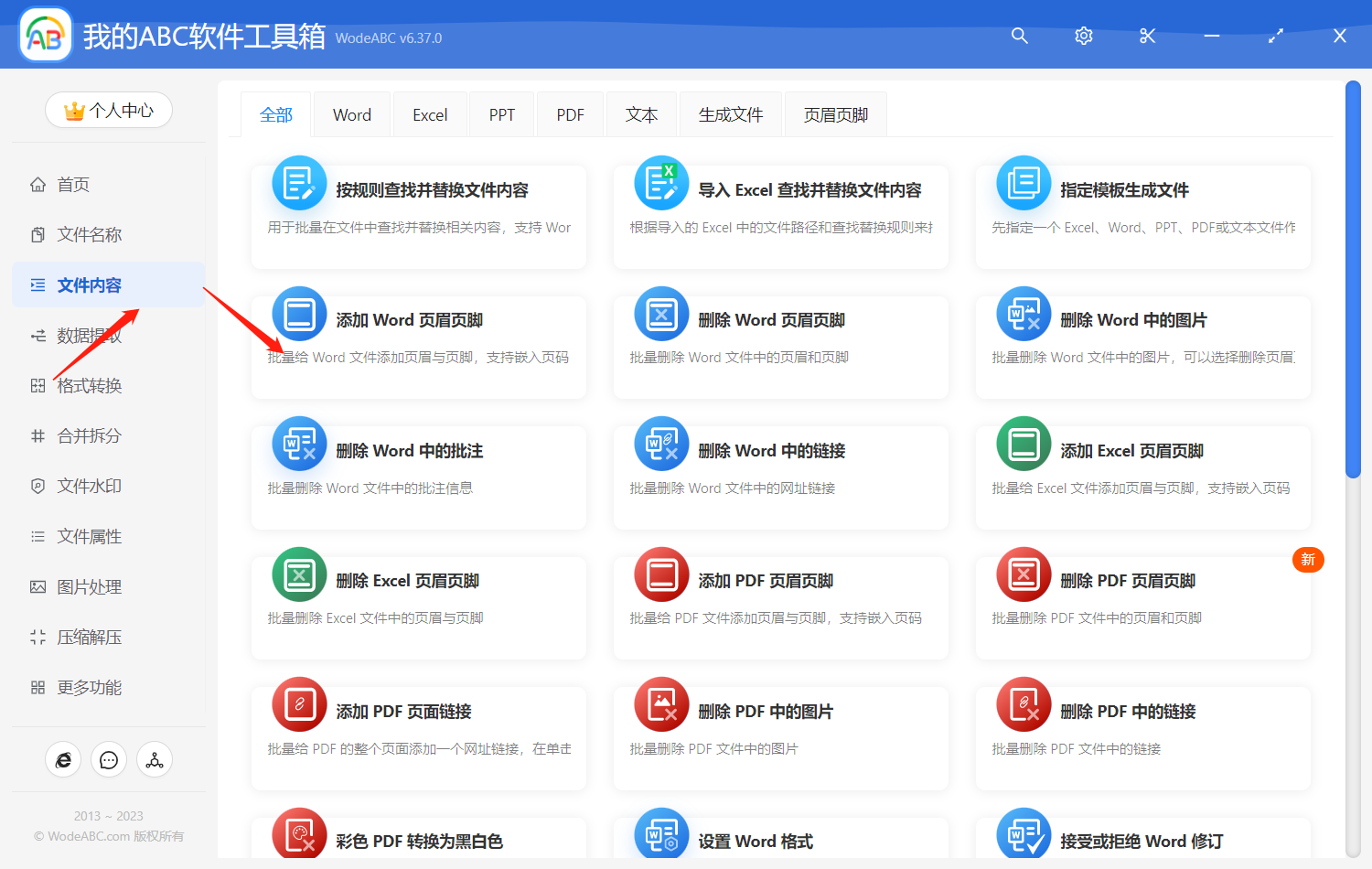Click the green 添加 Excel 页眉页脚 icon
Screen dimensions: 1372x869
1023,444
